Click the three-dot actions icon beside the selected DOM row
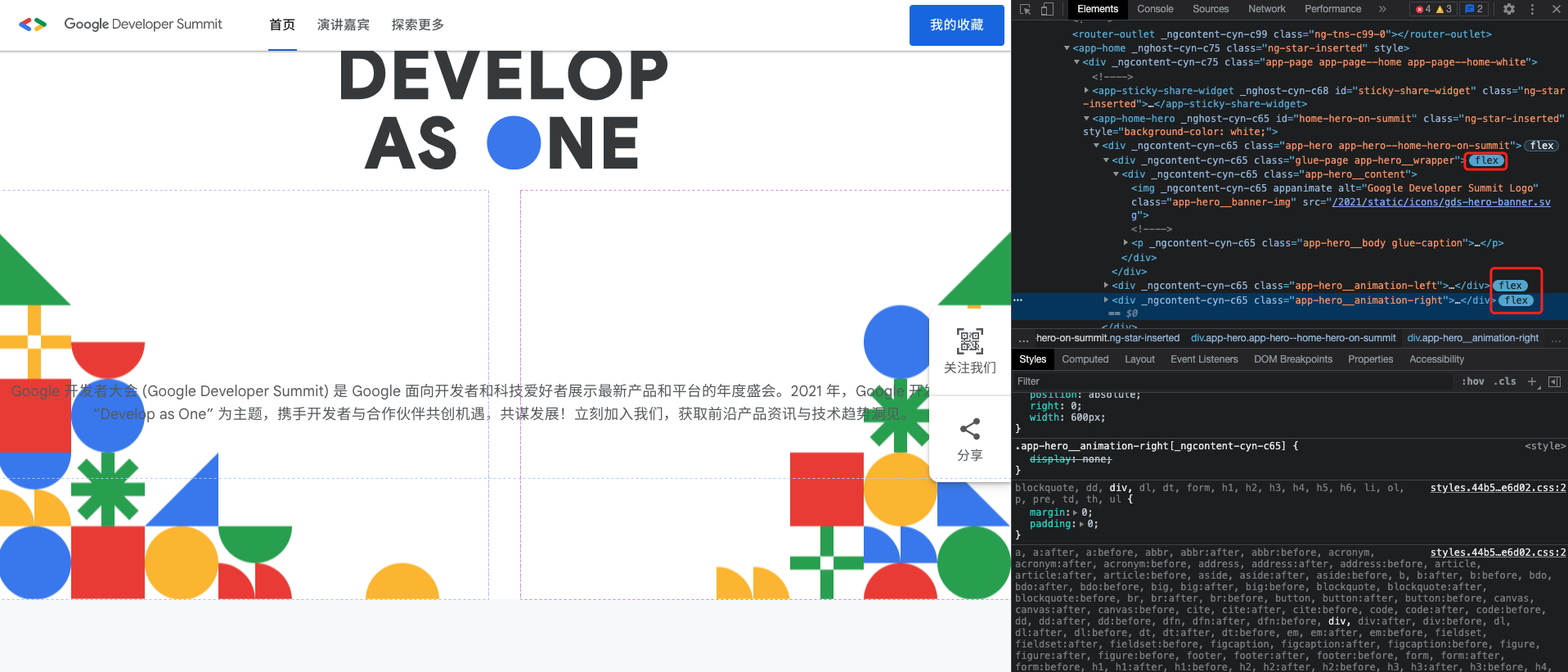The image size is (1568, 672). click(x=1018, y=300)
